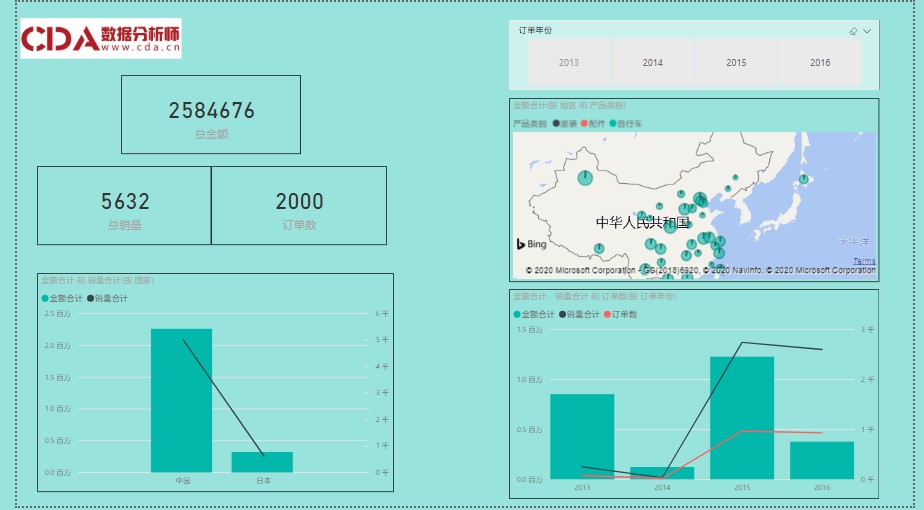
Task: Clear selections with the eraser icon
Action: coord(853,31)
